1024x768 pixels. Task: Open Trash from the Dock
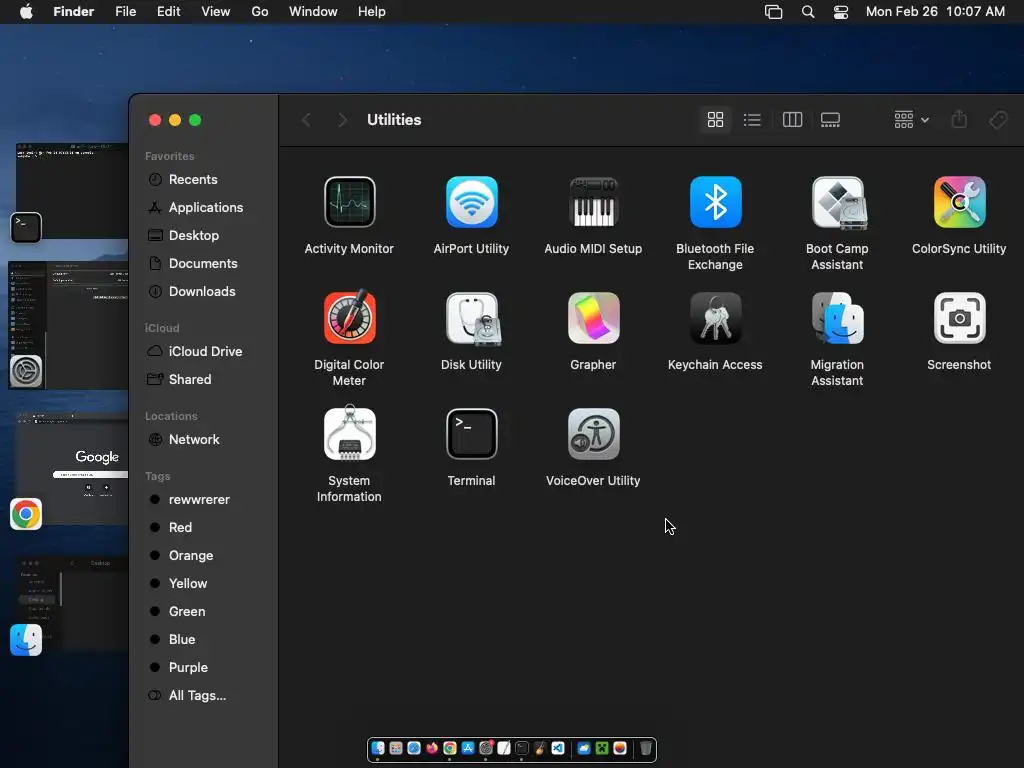645,748
